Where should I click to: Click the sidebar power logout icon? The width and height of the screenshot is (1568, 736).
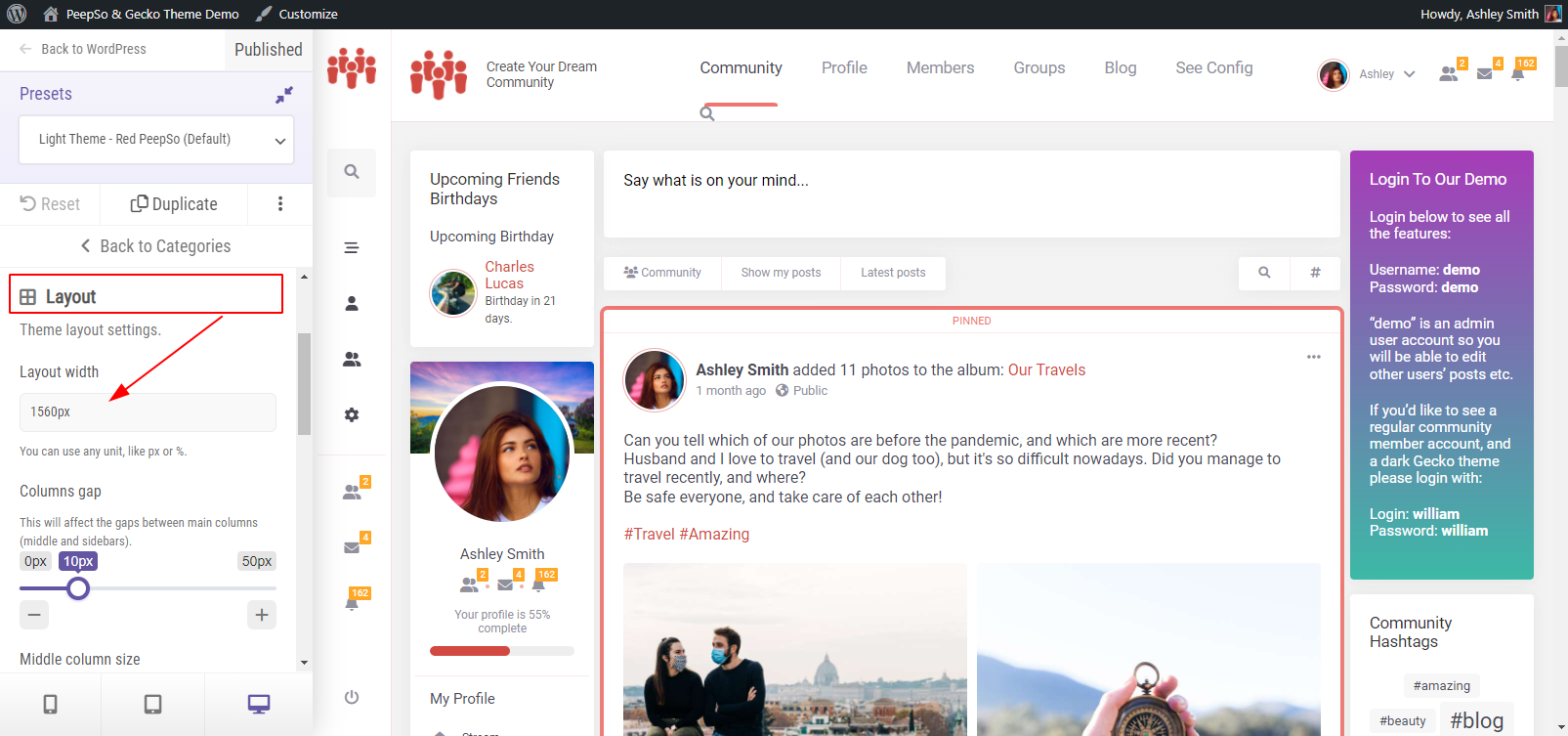point(352,697)
